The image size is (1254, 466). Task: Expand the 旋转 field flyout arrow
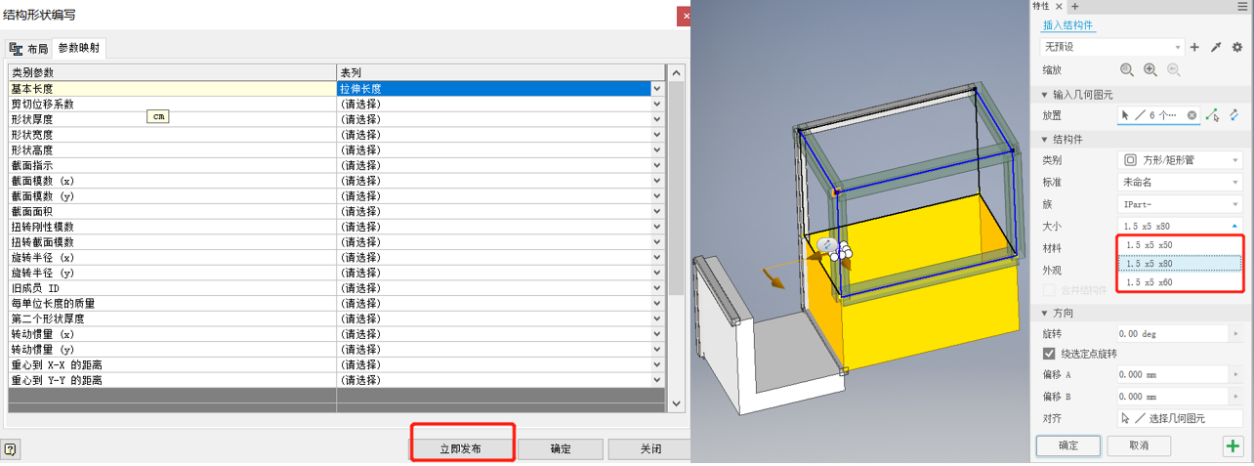coord(1237,333)
